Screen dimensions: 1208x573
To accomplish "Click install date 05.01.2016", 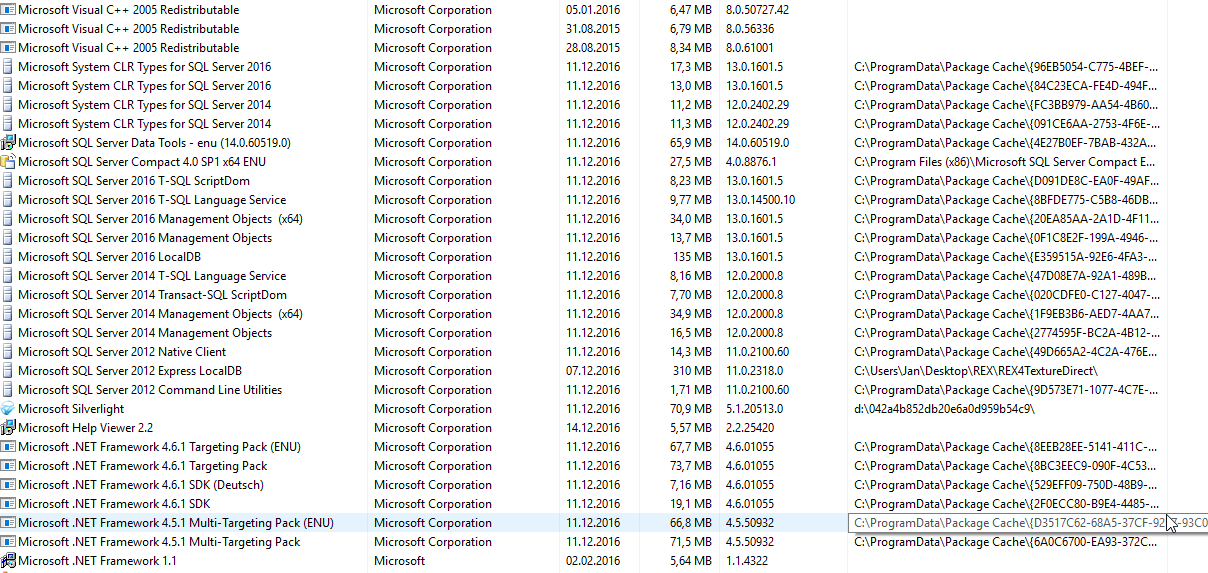I will pyautogui.click(x=593, y=10).
